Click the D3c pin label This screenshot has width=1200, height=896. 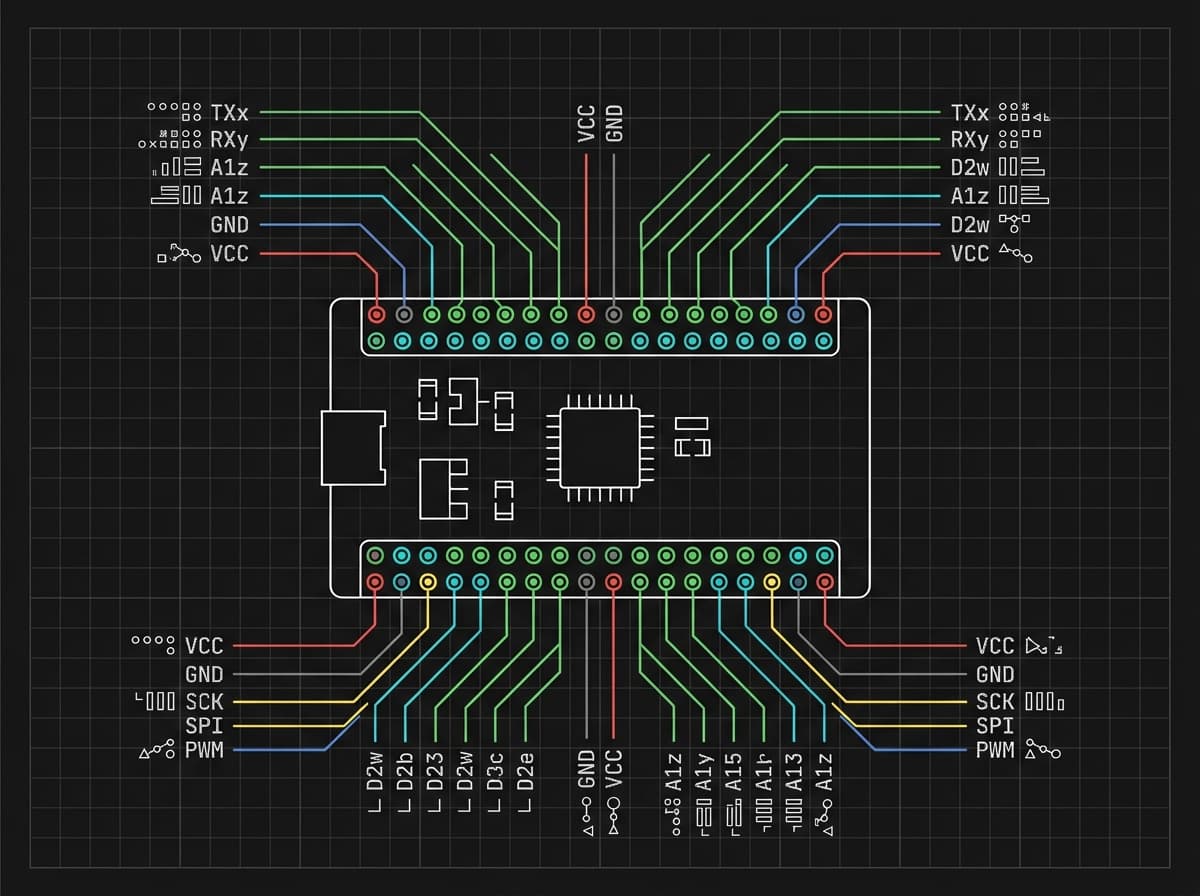[x=496, y=771]
